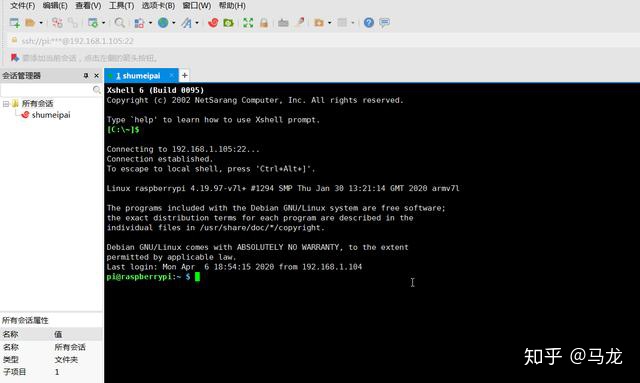This screenshot has height=383, width=640.
Task: Click the layout grid icon
Action: [x=342, y=23]
